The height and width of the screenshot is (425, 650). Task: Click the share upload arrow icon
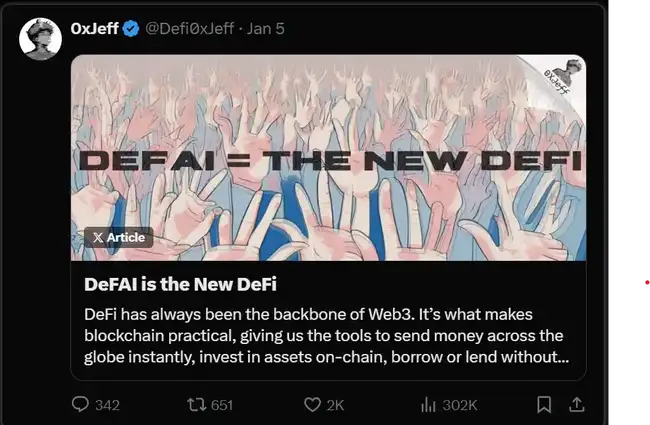[576, 404]
